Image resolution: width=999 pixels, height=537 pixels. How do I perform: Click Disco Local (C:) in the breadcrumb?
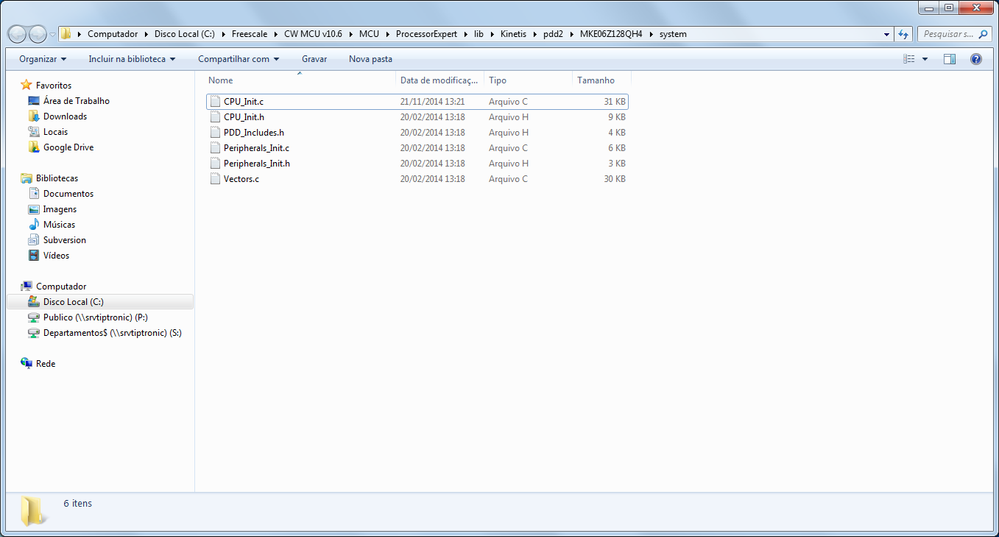(x=184, y=34)
